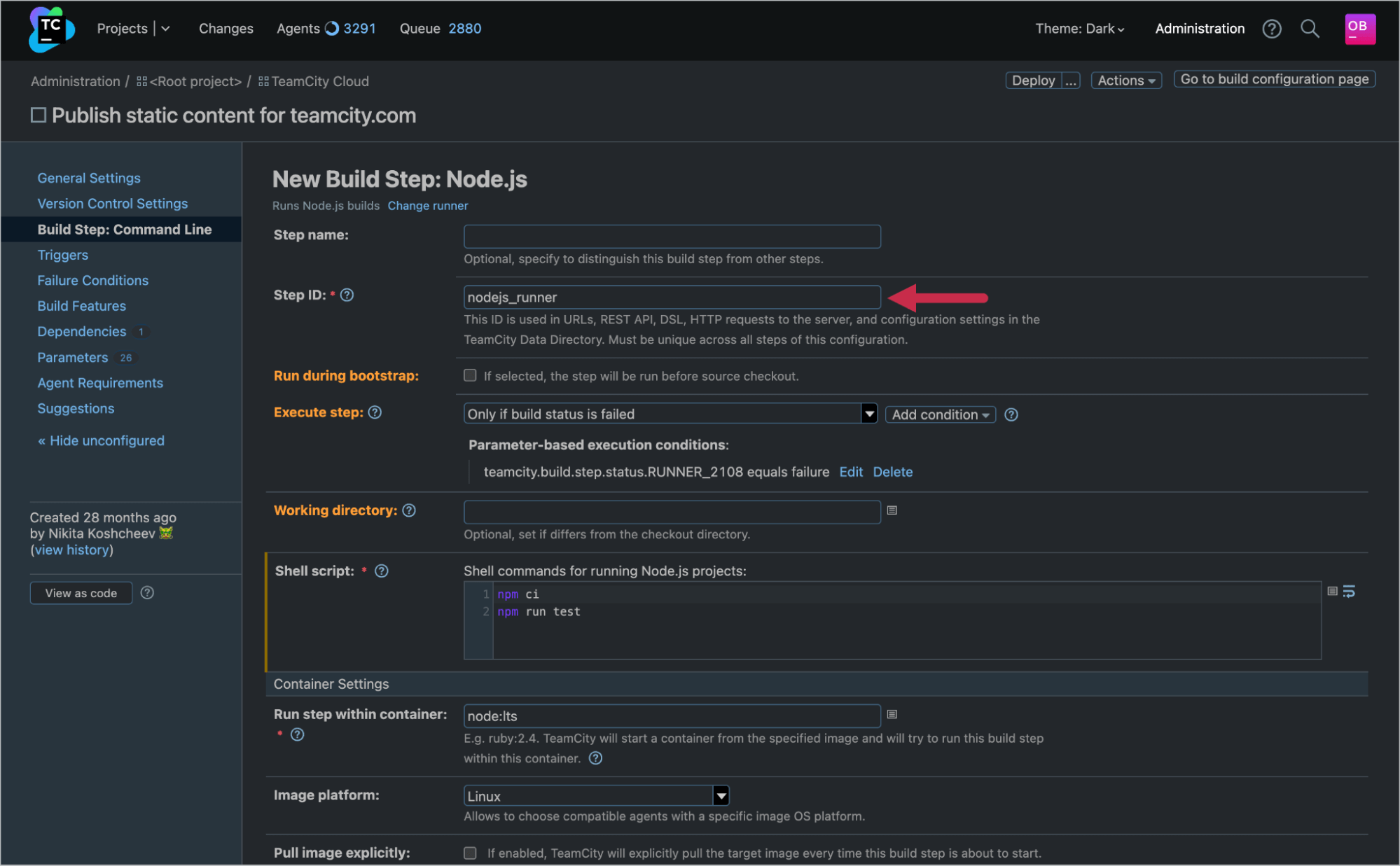
Task: Click the Shell script help icon
Action: pyautogui.click(x=381, y=571)
